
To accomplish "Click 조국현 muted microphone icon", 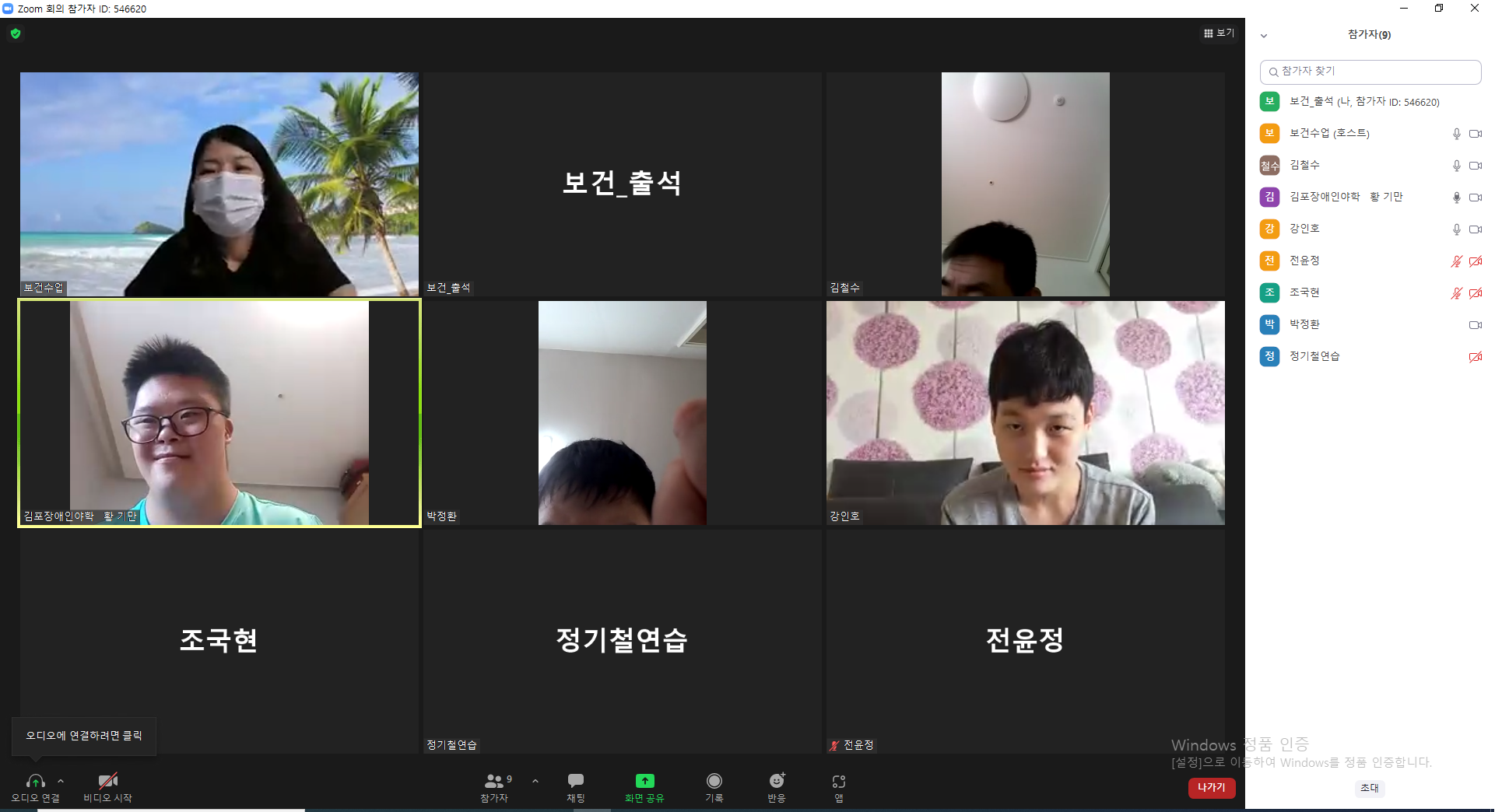I will 1456,293.
